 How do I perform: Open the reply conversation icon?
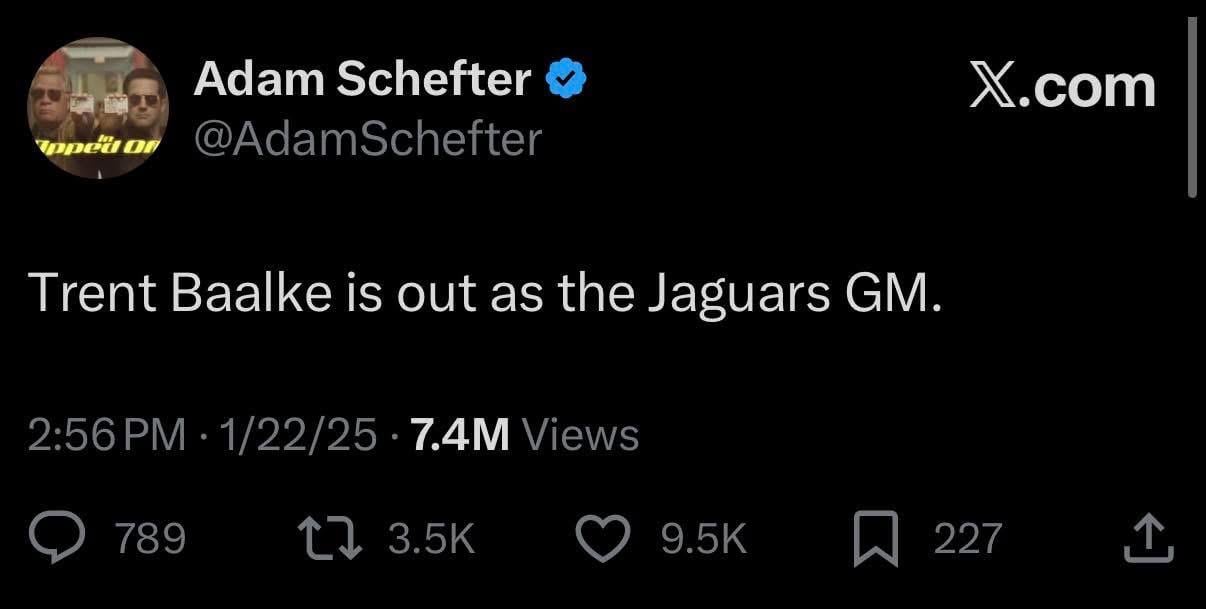click(59, 538)
